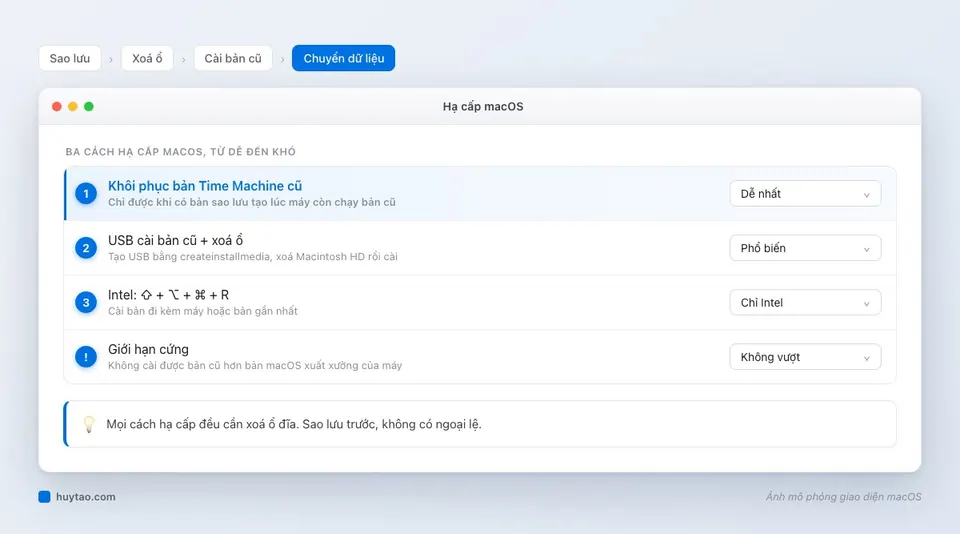This screenshot has width=960, height=534.
Task: Click the 'Hạ cấp macOS' window title
Action: click(x=483, y=107)
